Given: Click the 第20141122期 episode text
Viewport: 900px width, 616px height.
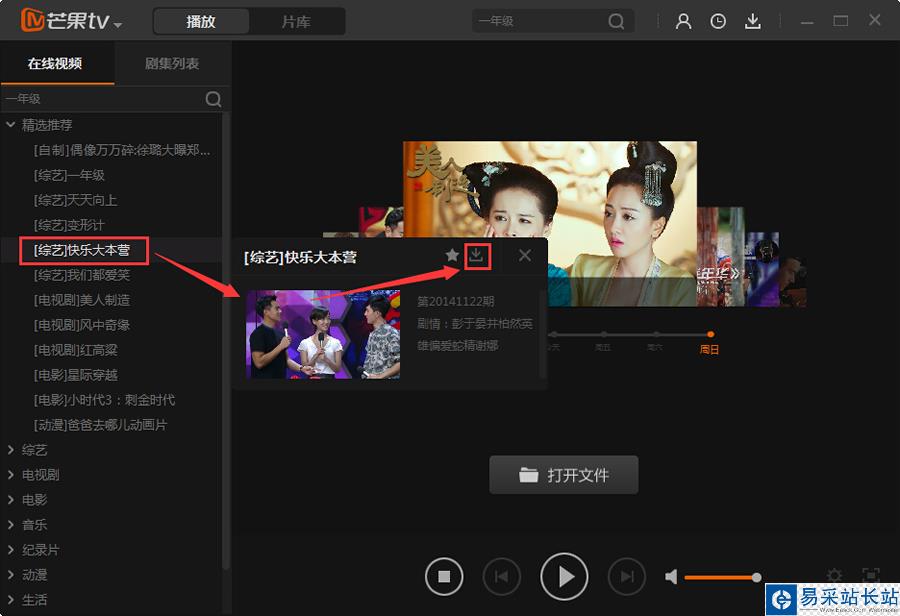Looking at the screenshot, I should pos(456,301).
